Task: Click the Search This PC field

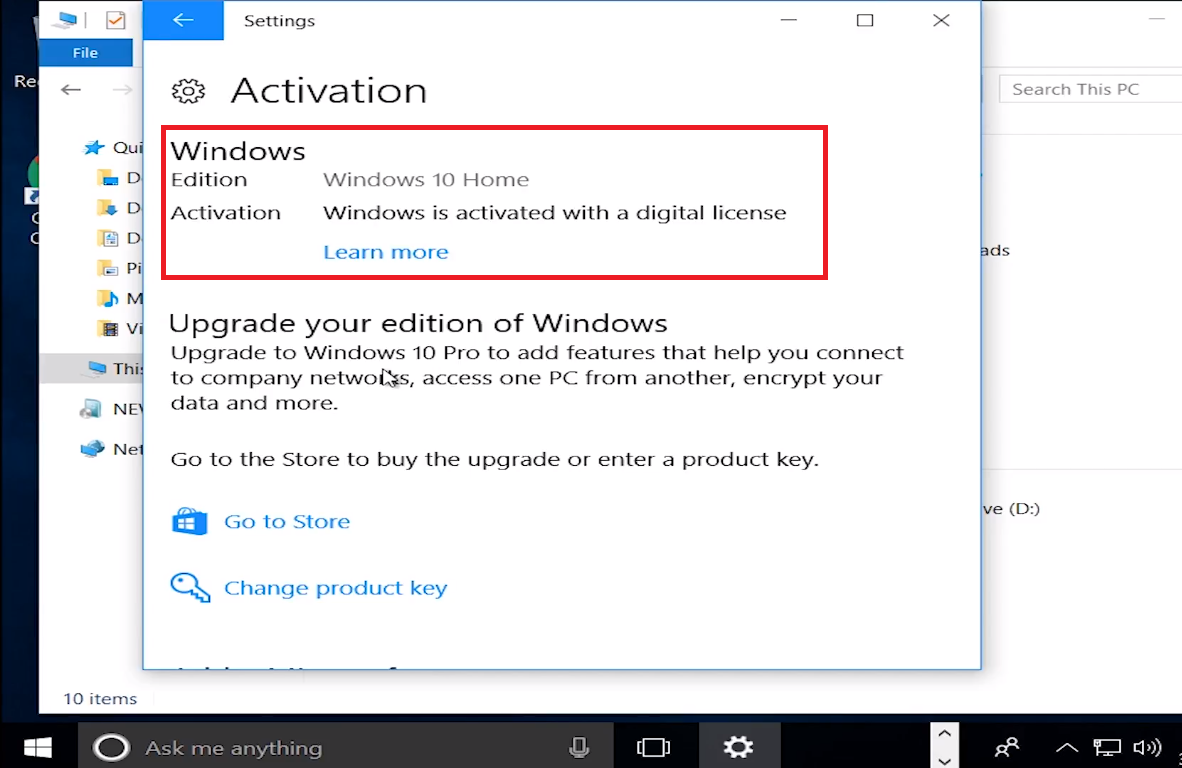Action: pyautogui.click(x=1085, y=89)
